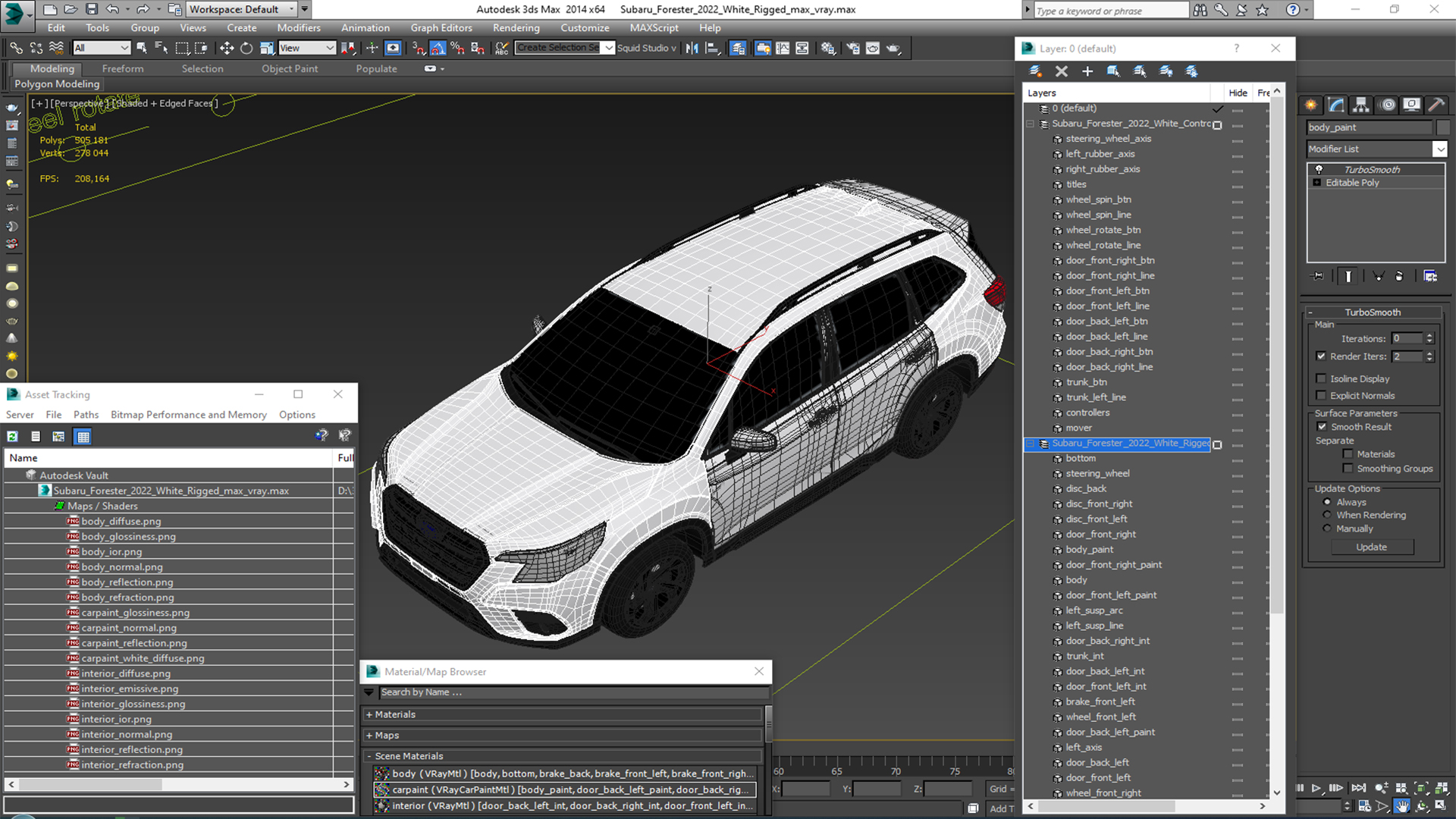Select When Rendering update option
This screenshot has height=819, width=1456.
pyautogui.click(x=1327, y=514)
